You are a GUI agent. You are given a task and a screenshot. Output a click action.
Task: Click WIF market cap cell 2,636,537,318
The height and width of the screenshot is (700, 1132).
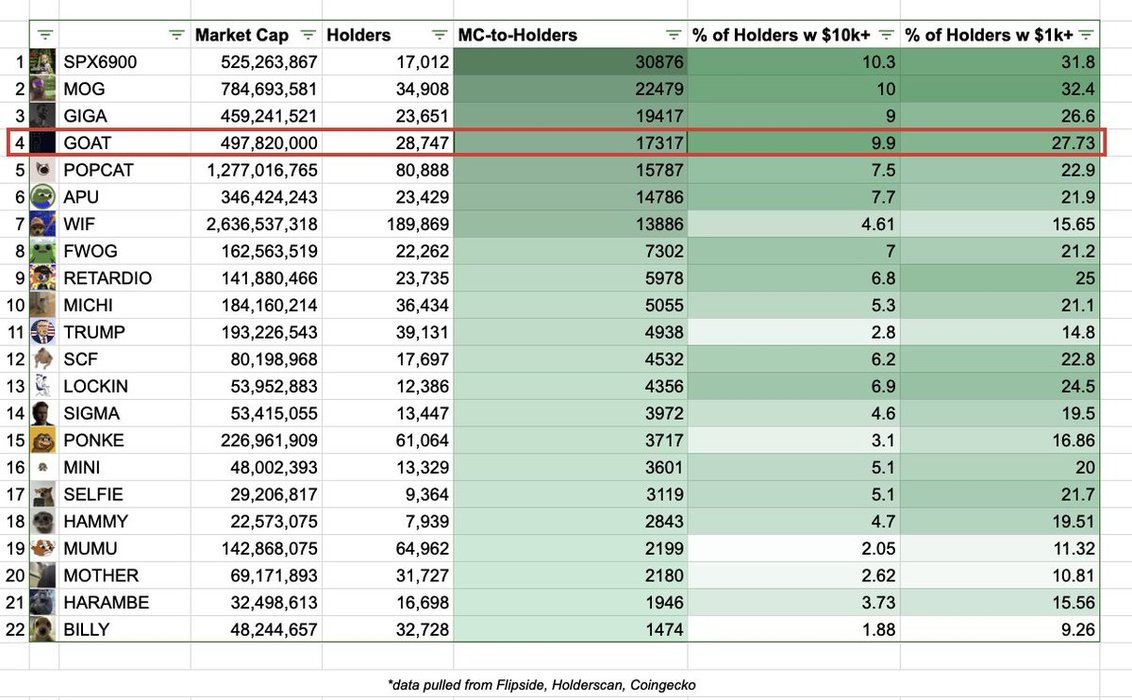click(x=256, y=224)
